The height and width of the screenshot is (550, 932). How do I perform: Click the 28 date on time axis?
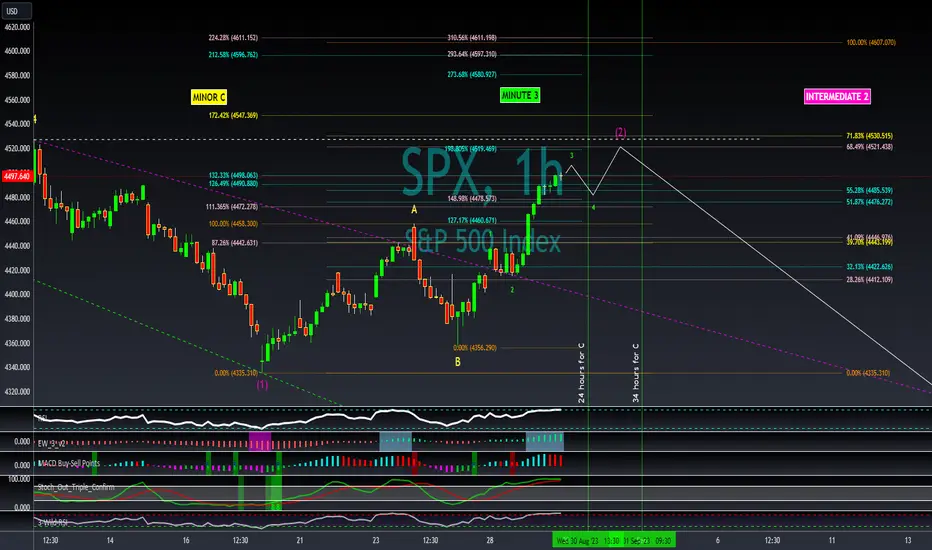click(490, 540)
